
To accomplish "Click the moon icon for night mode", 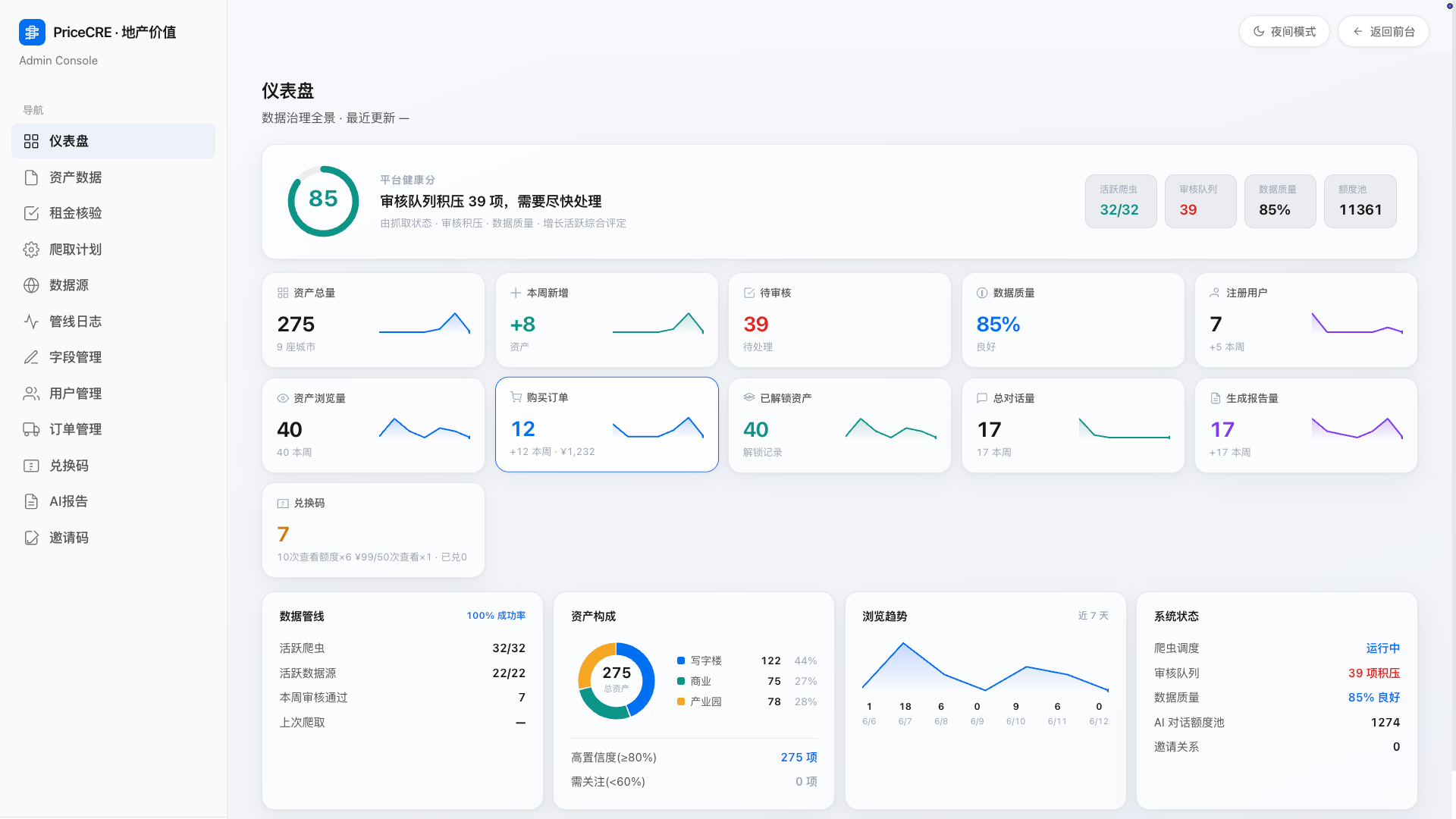I will coord(1259,31).
